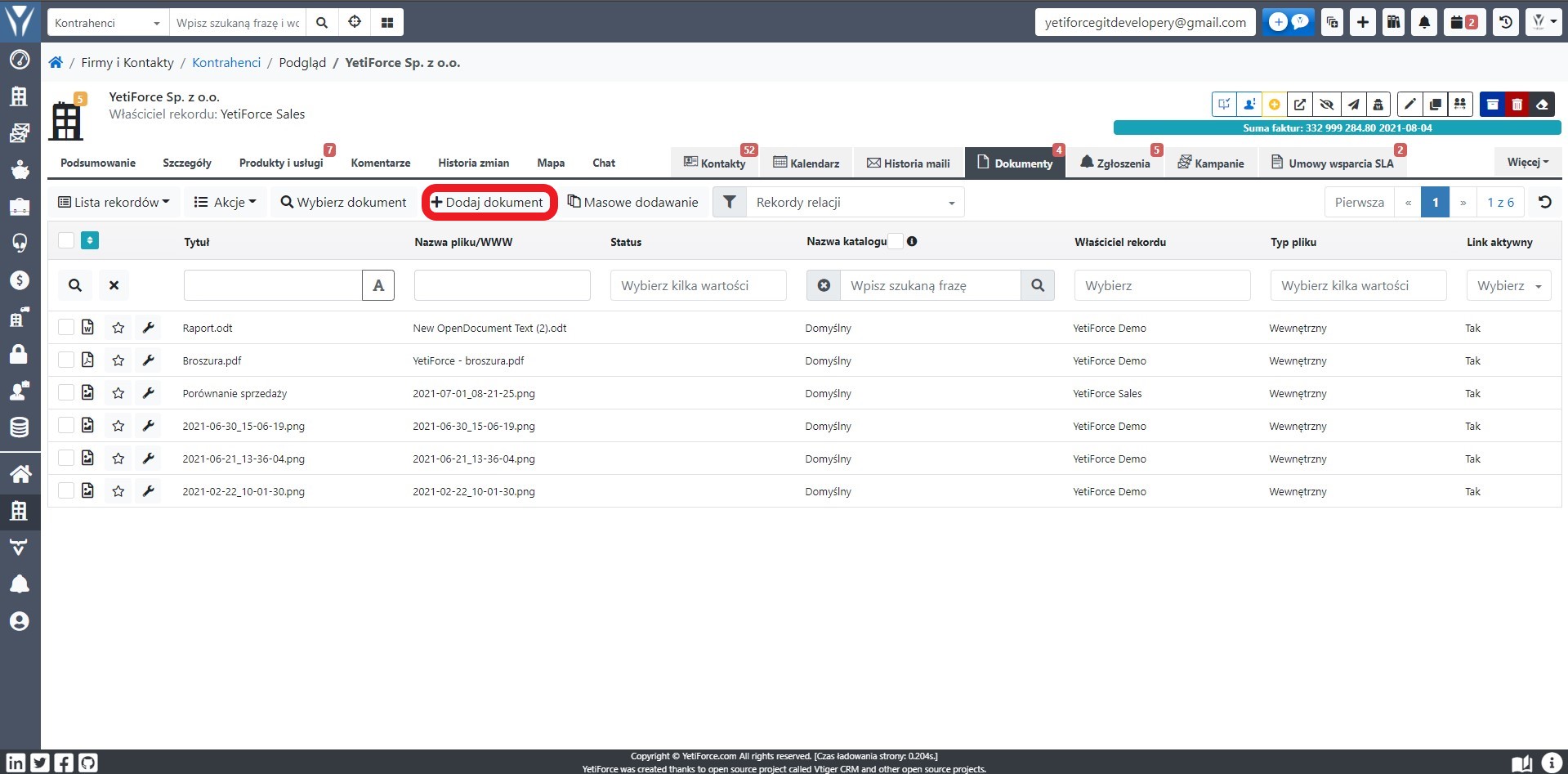The width and height of the screenshot is (1568, 774).
Task: Open the Kontakty related tab
Action: pyautogui.click(x=715, y=163)
